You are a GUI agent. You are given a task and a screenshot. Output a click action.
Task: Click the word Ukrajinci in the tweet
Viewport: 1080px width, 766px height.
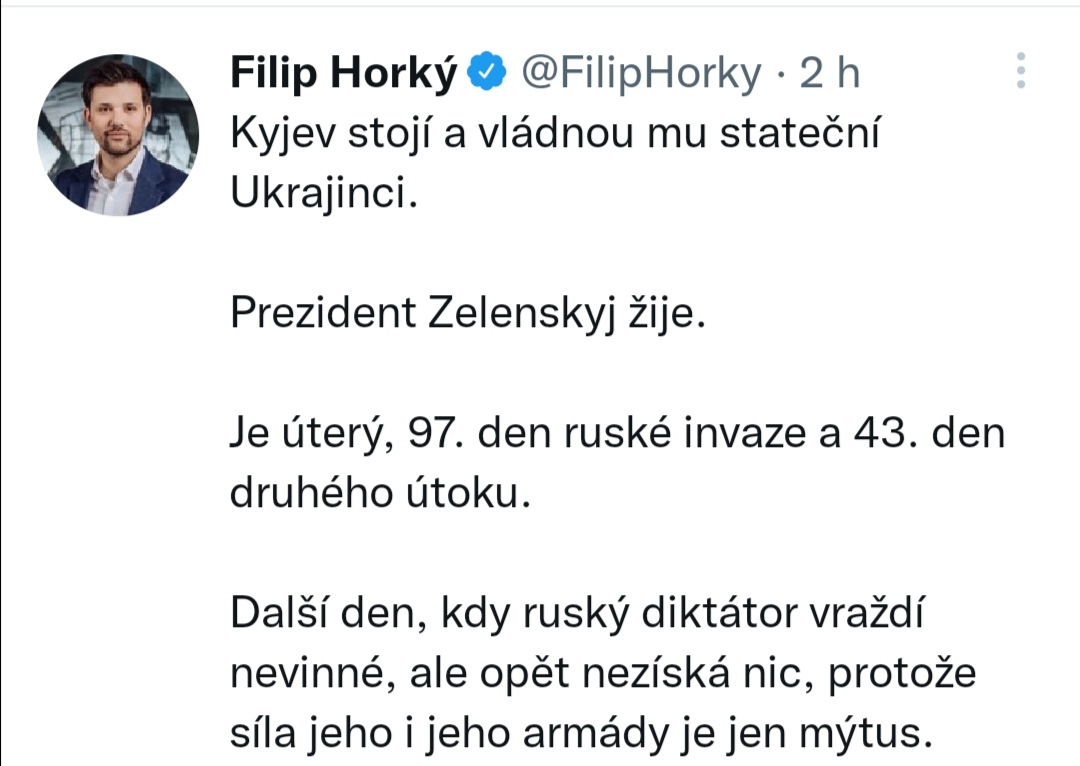click(322, 194)
